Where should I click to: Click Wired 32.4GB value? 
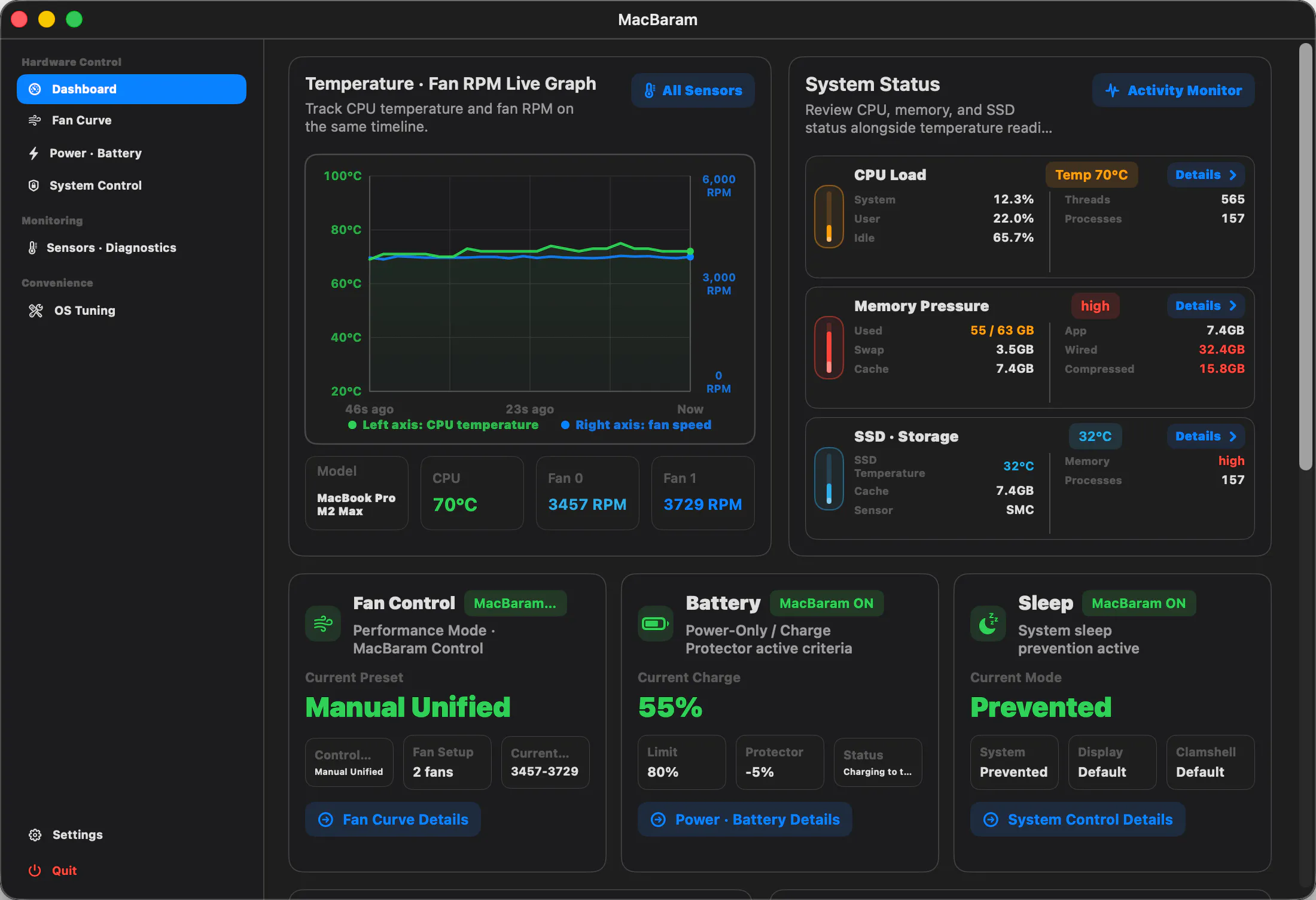pyautogui.click(x=1221, y=349)
